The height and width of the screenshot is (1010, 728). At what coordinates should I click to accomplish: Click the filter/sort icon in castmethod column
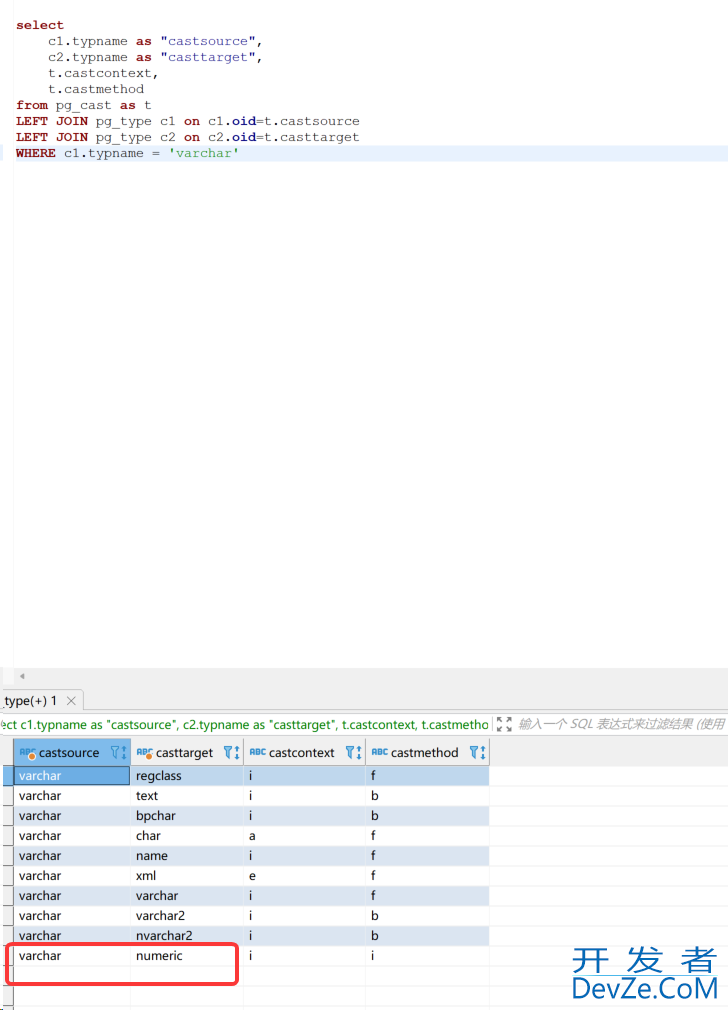(477, 753)
